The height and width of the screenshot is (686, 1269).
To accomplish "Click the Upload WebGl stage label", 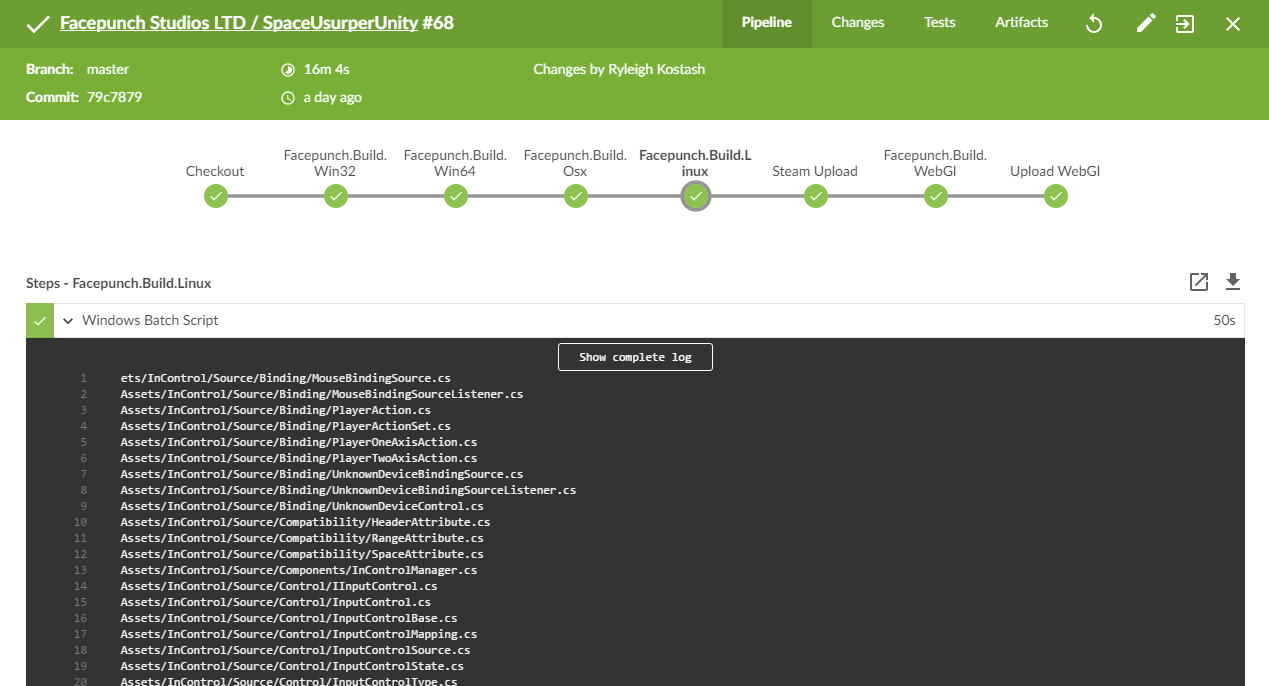I will click(x=1055, y=171).
